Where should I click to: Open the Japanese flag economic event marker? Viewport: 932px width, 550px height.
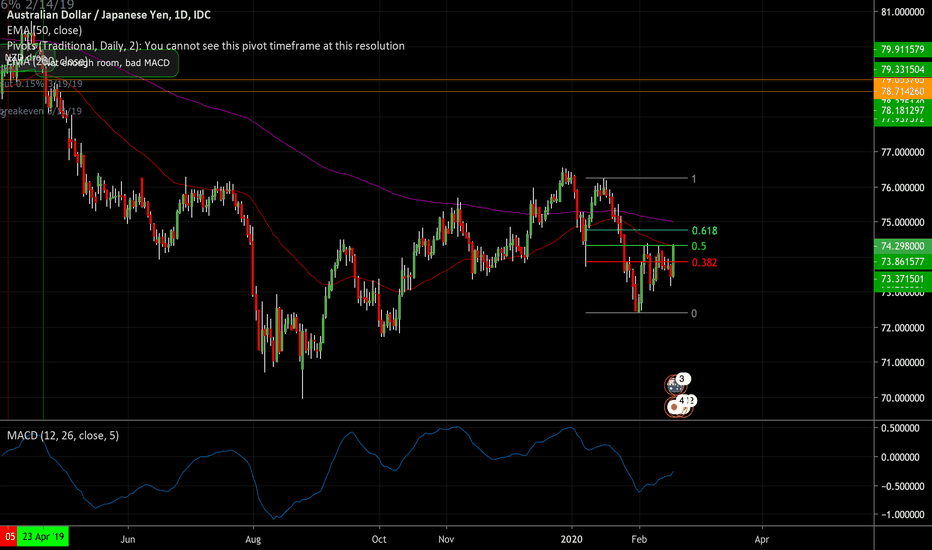click(x=674, y=407)
